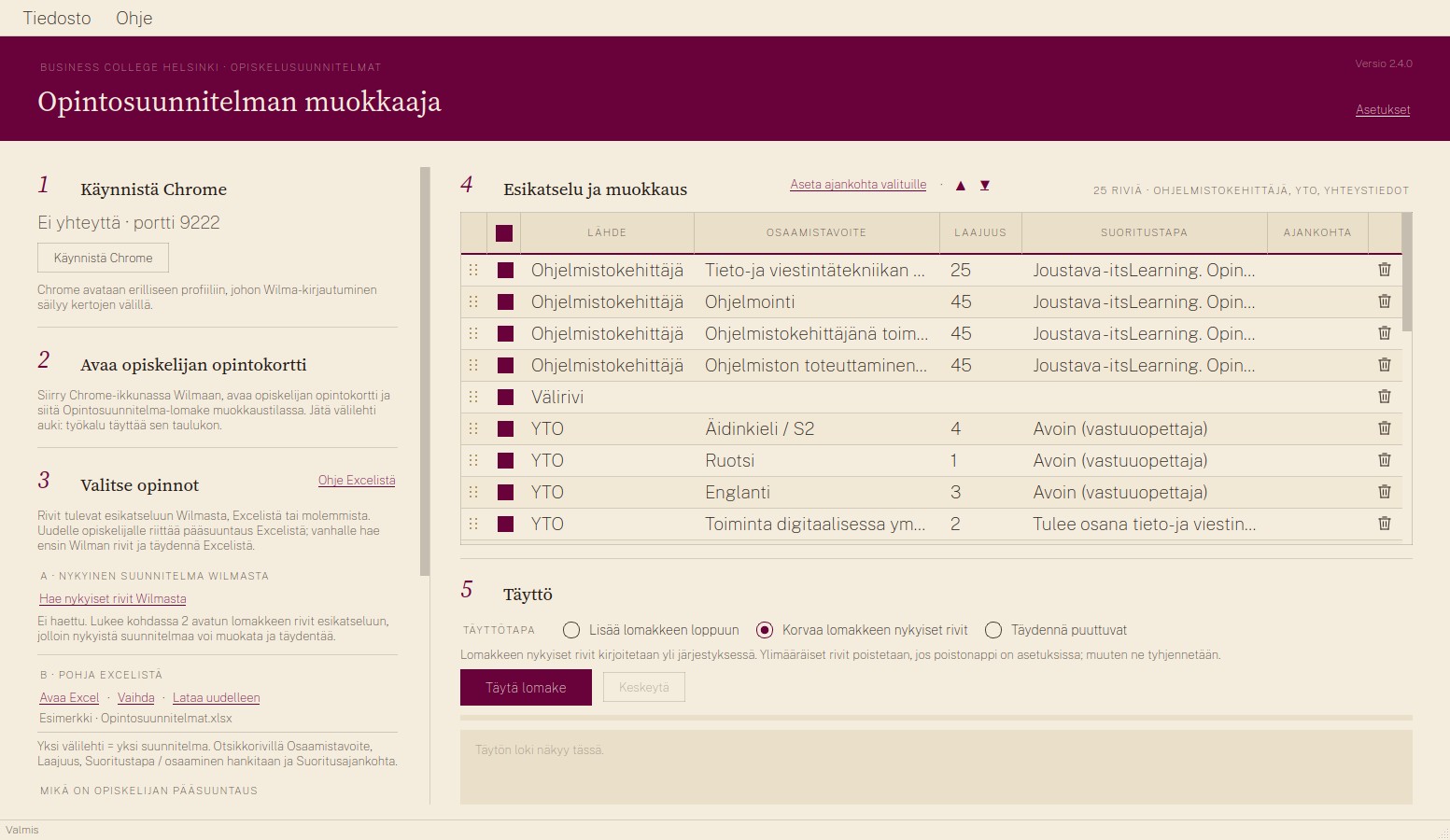Open the Tiedosto menu
Screen dimensions: 1450x840
[x=57, y=18]
